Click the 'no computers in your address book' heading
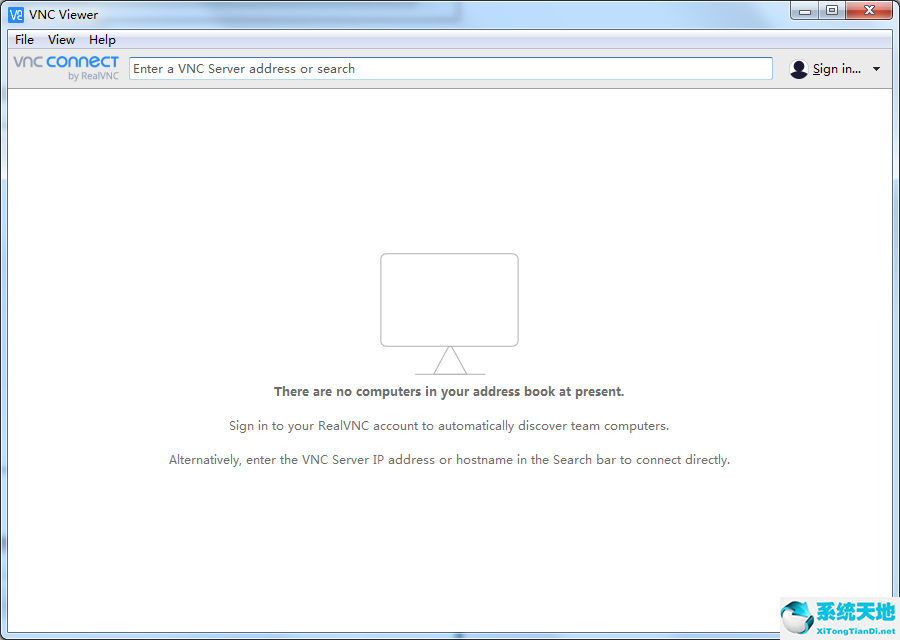This screenshot has width=900, height=640. 449,392
